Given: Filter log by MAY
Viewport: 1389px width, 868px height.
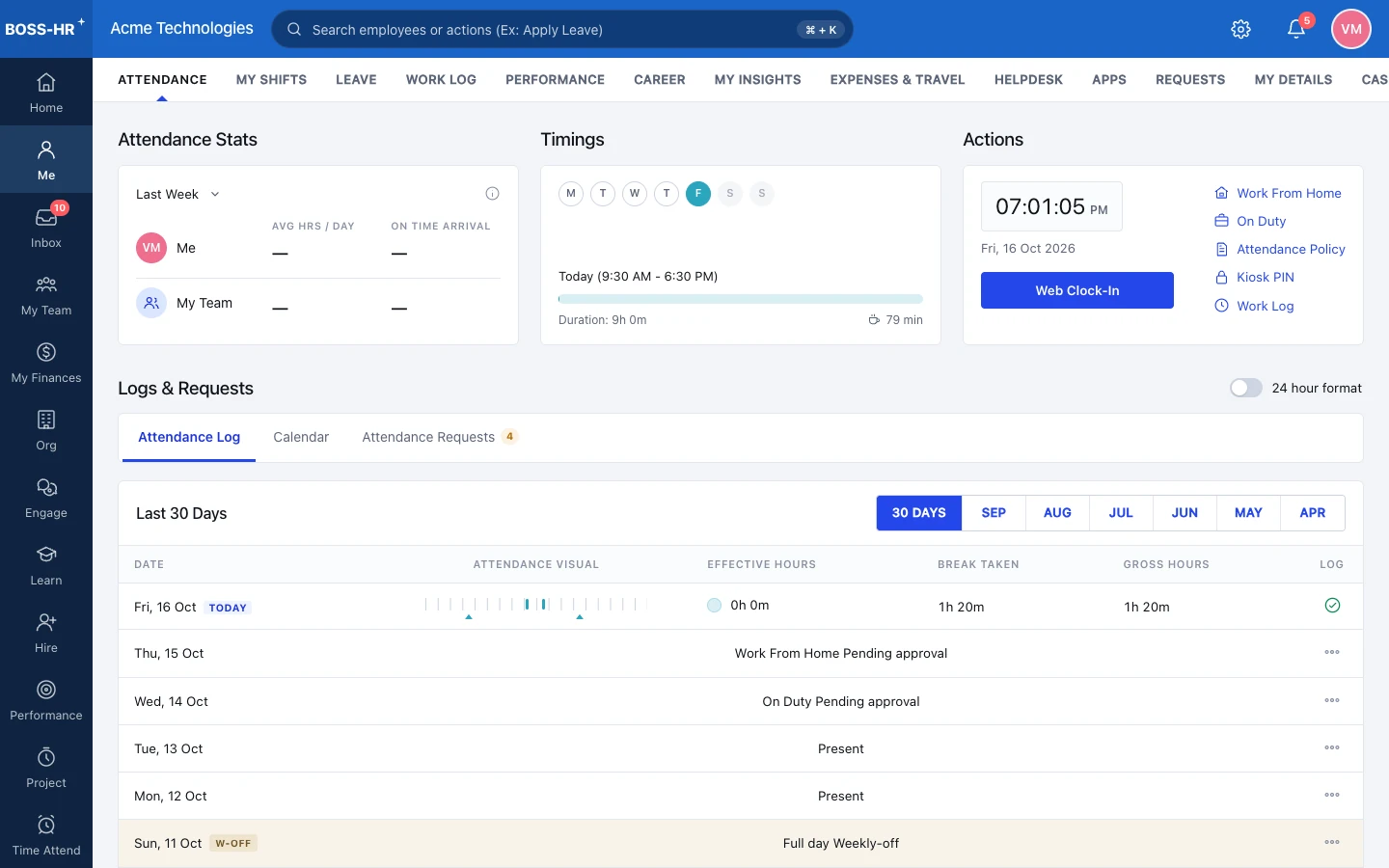Looking at the screenshot, I should click(1248, 513).
